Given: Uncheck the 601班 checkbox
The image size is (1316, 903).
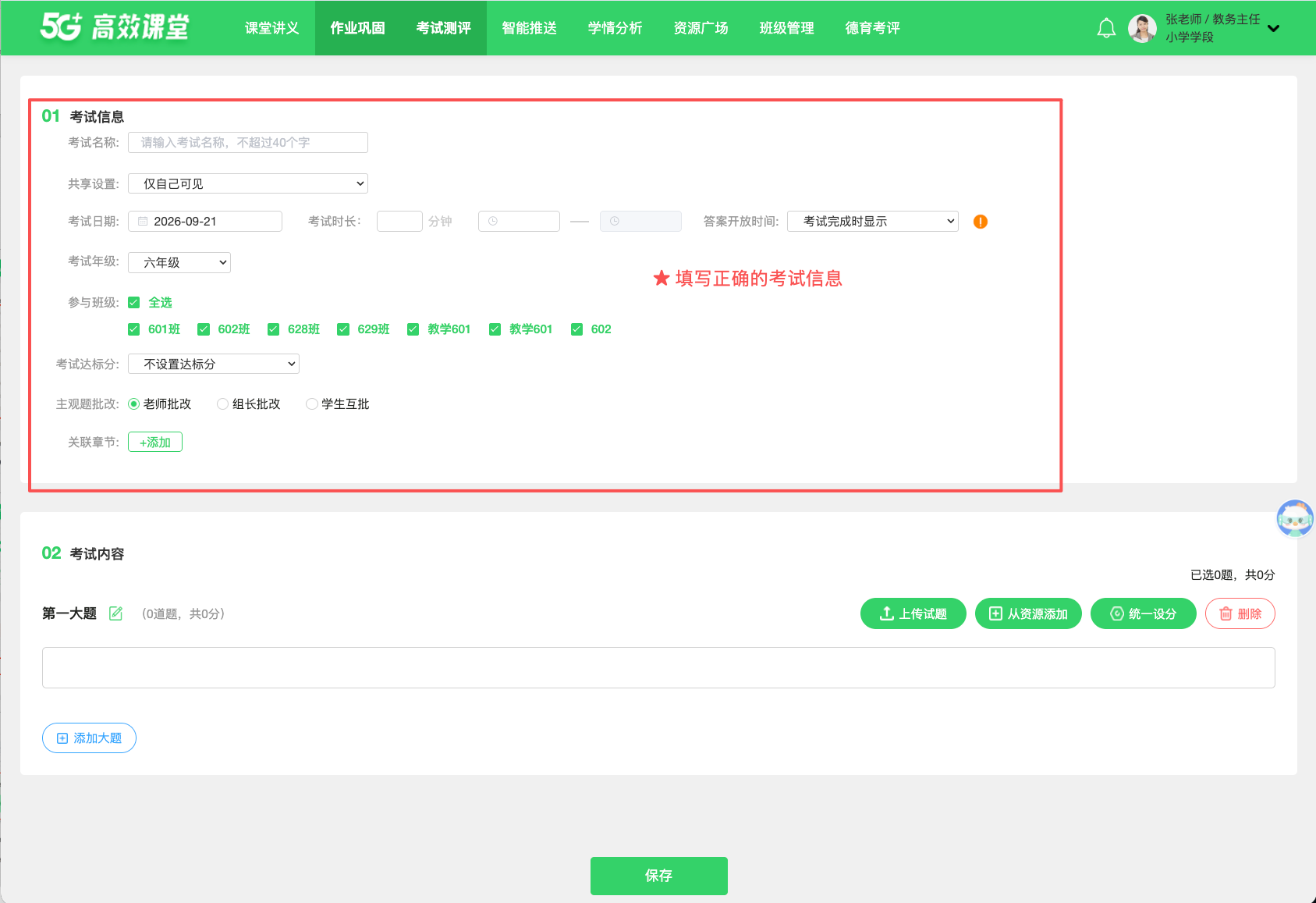Looking at the screenshot, I should pyautogui.click(x=134, y=329).
